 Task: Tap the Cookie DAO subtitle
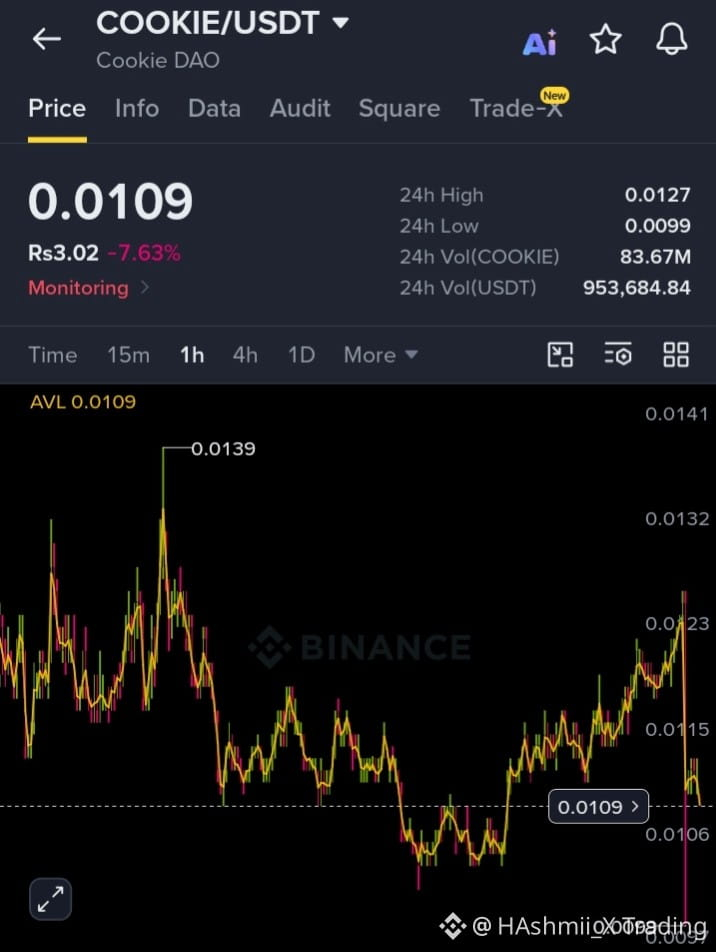158,60
